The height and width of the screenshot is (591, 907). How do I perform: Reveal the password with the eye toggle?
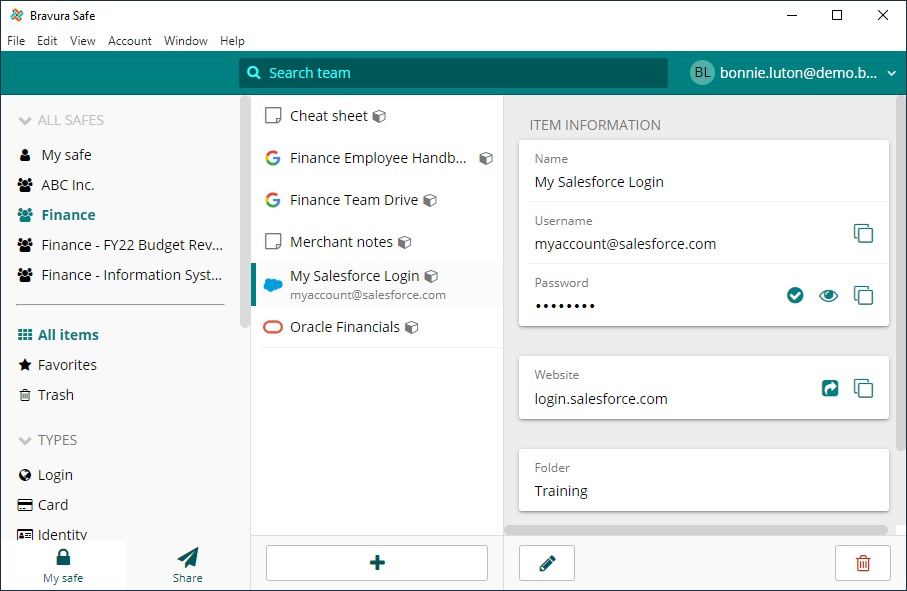tap(828, 295)
